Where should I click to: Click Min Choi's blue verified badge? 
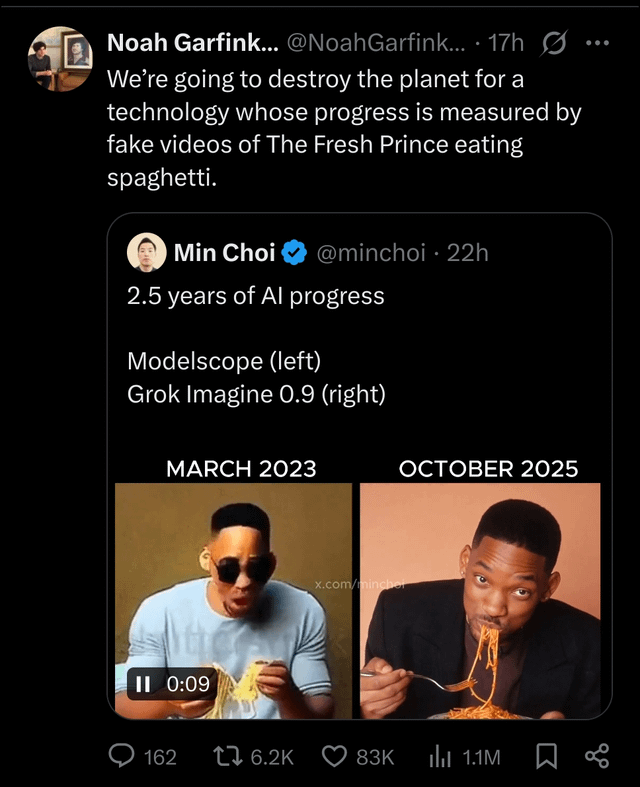click(294, 253)
